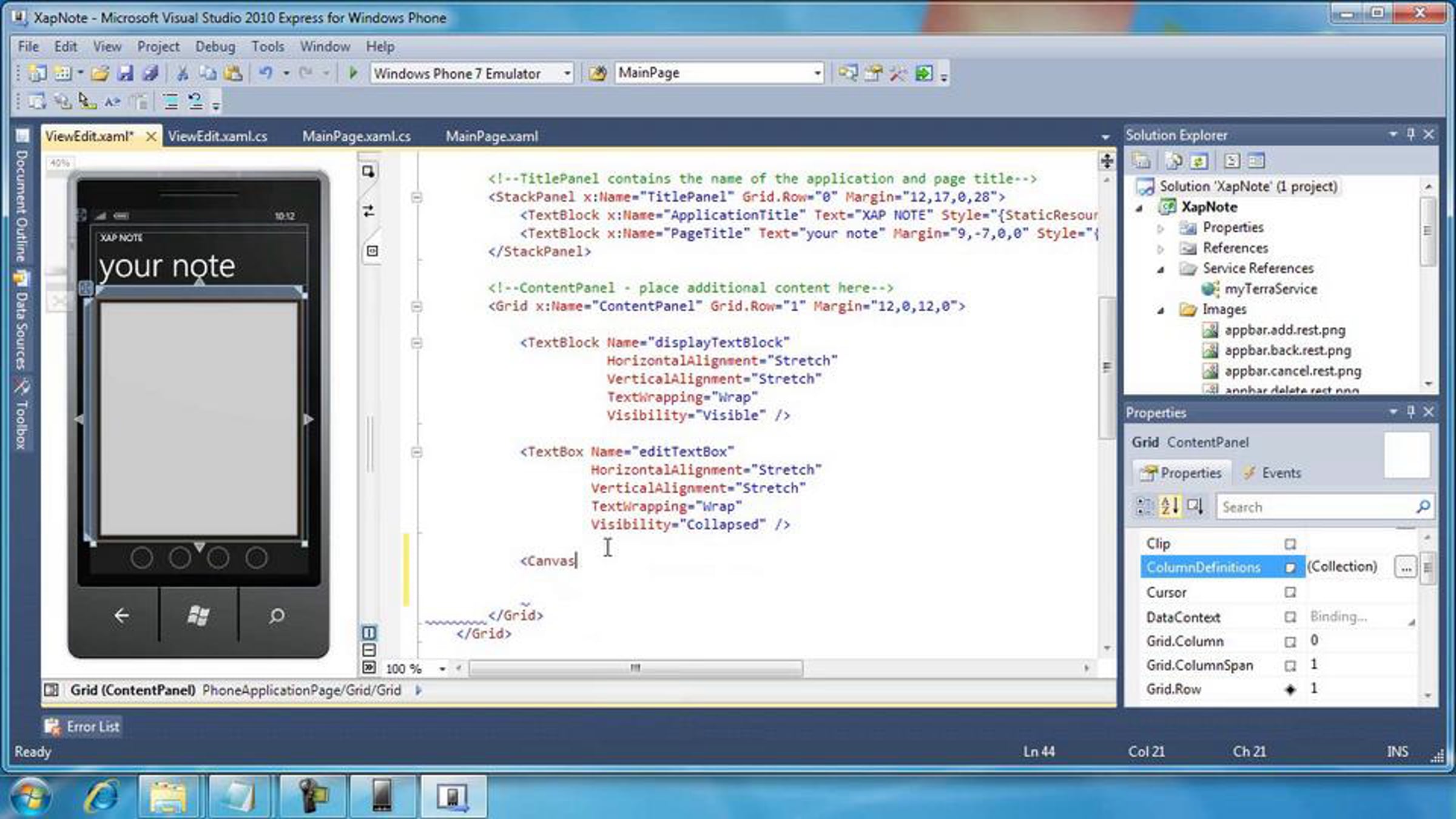The width and height of the screenshot is (1456, 819).
Task: Sort properties by category
Action: click(x=1145, y=506)
